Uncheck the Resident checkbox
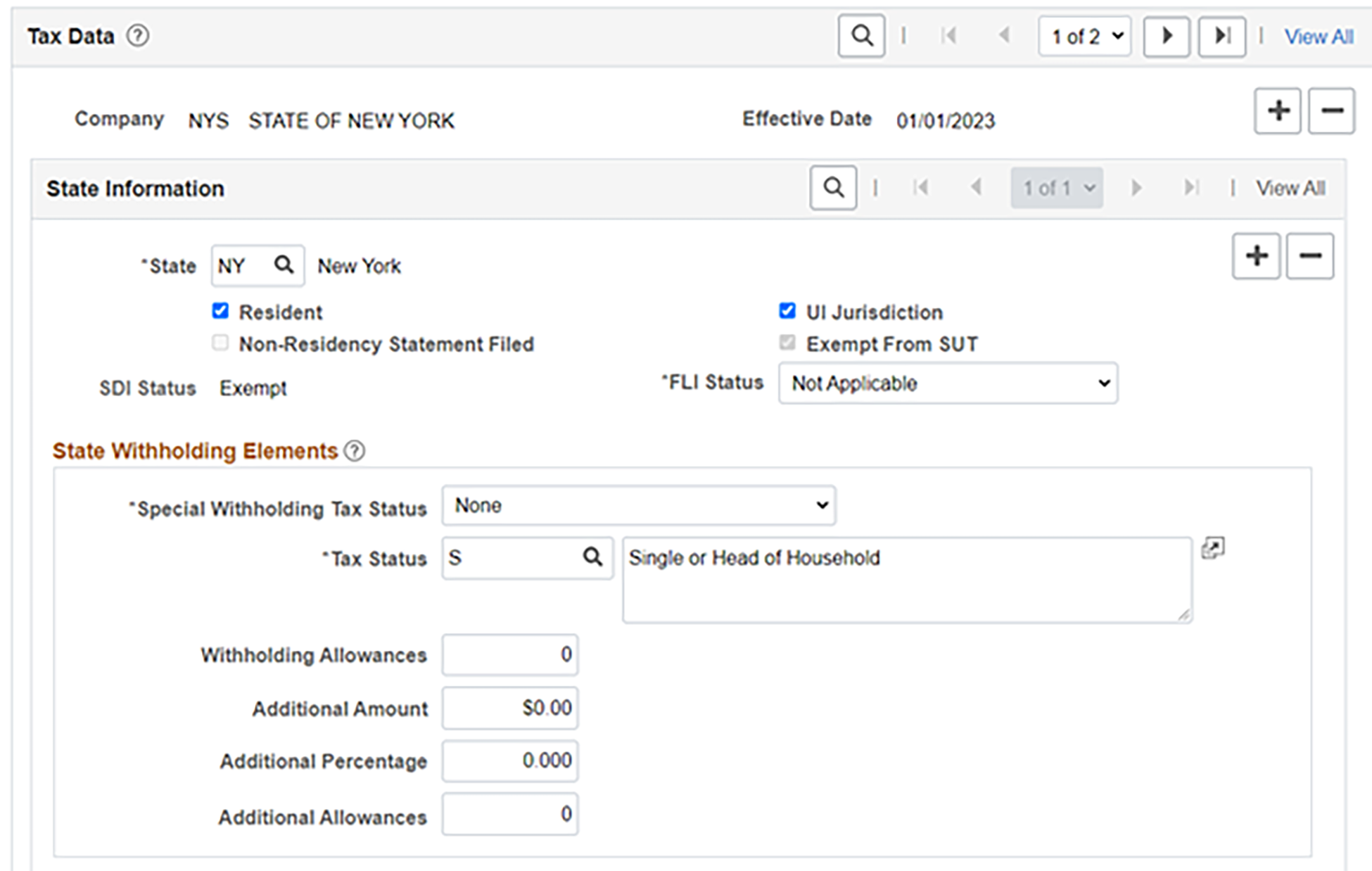The image size is (1372, 871). 220,310
